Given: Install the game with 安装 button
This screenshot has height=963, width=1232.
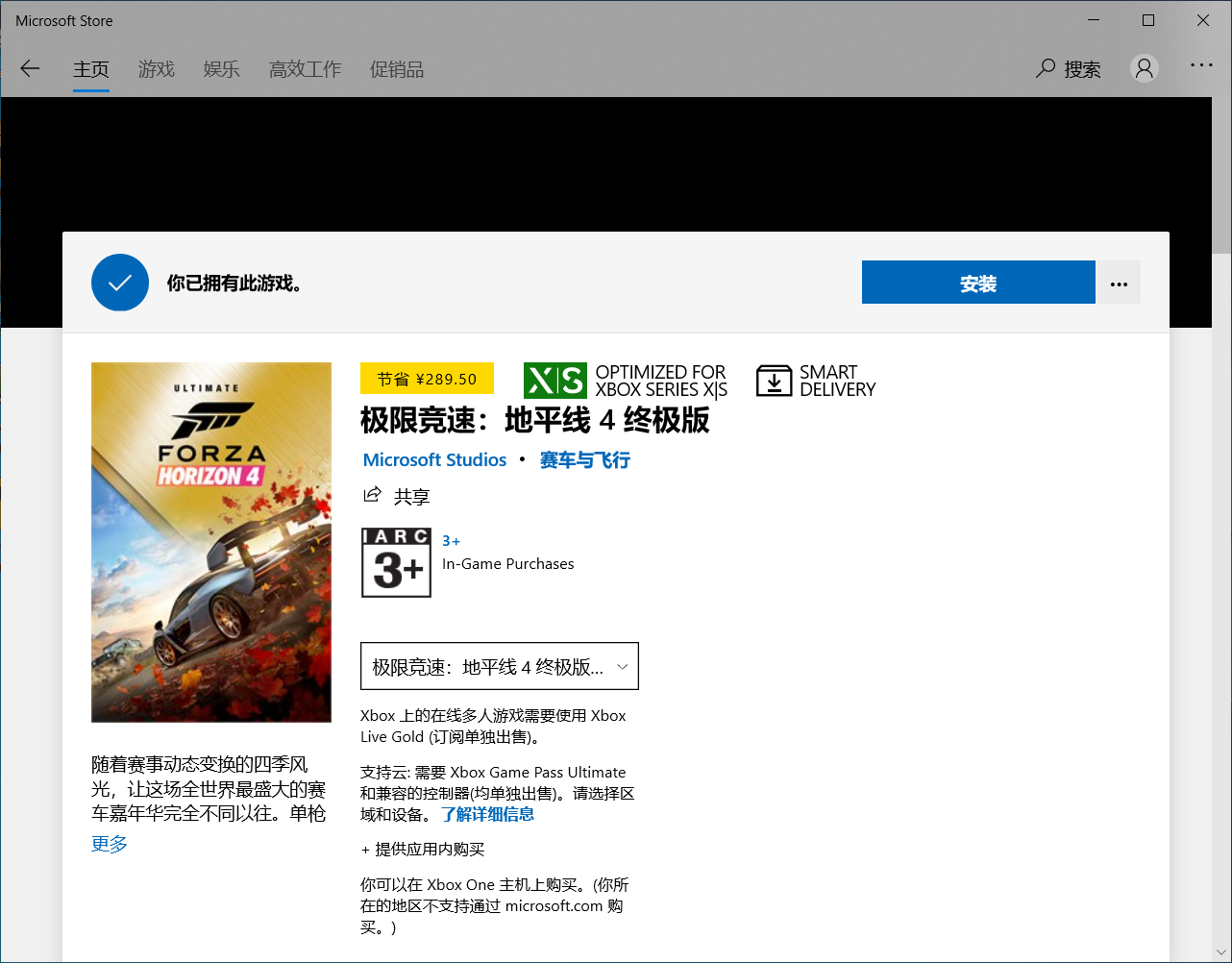Looking at the screenshot, I should [978, 283].
